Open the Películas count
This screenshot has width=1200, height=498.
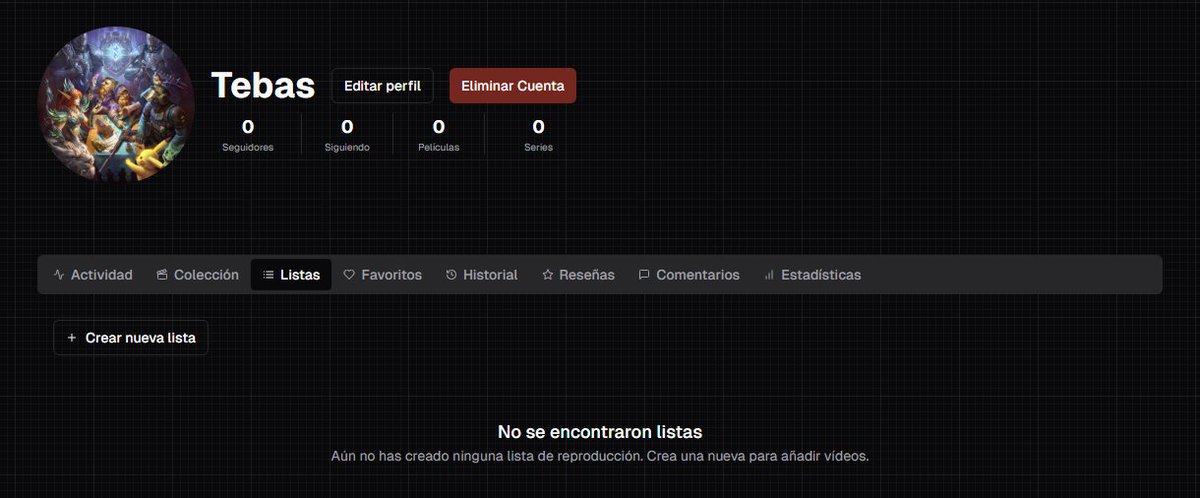439,135
